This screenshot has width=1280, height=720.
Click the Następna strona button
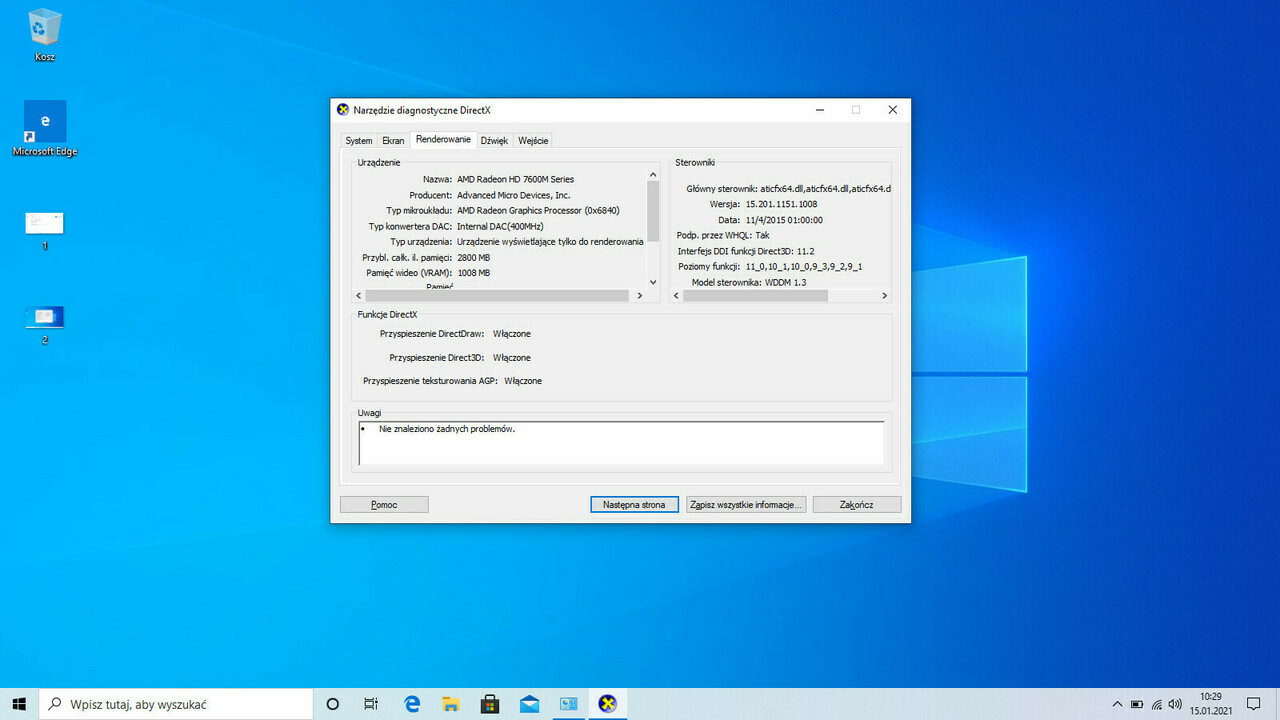pos(634,505)
